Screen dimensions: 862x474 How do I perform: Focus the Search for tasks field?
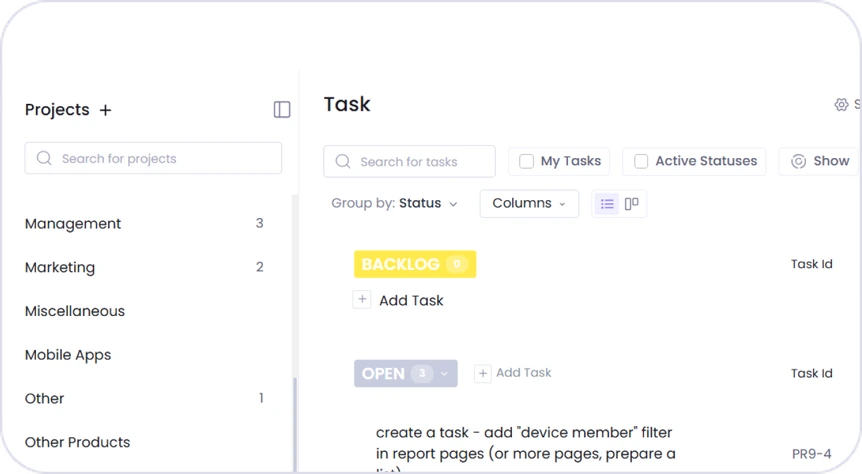tap(410, 161)
